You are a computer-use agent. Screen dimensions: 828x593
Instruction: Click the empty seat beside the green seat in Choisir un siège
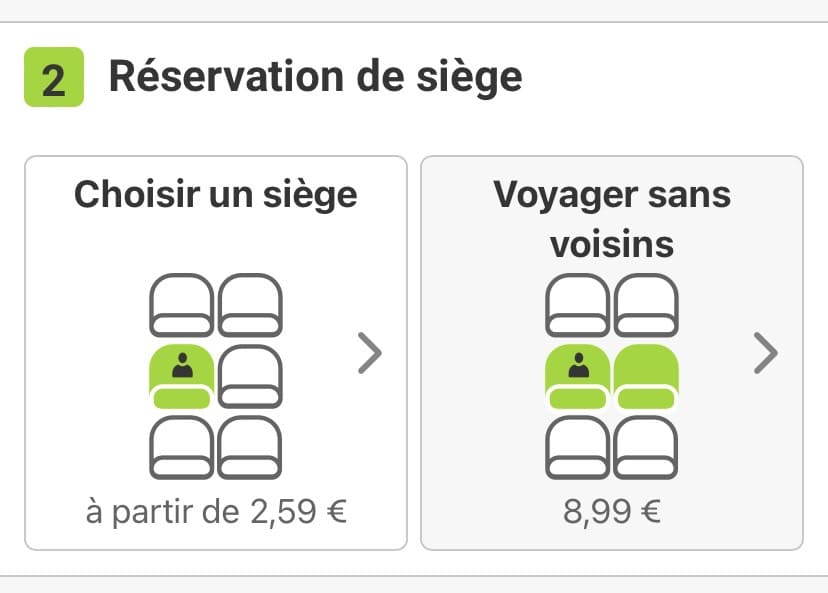(x=250, y=376)
